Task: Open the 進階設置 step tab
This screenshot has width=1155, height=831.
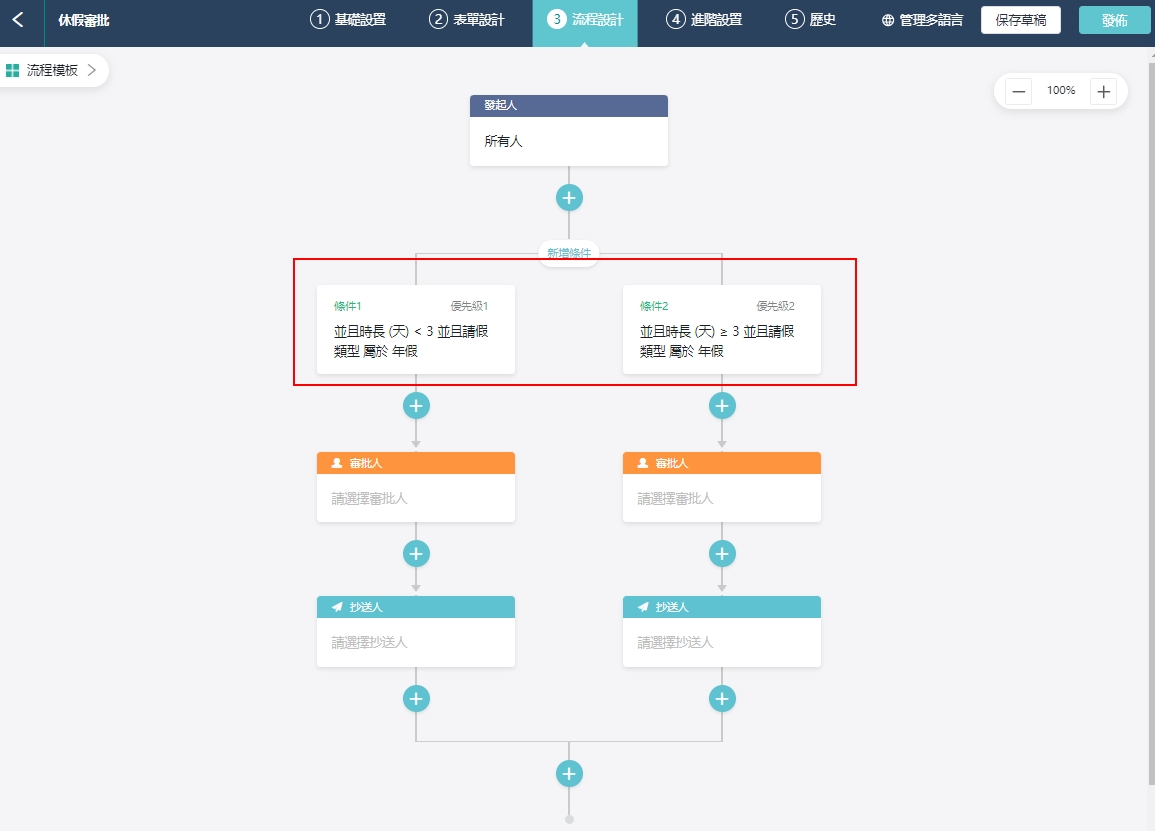Action: click(704, 20)
